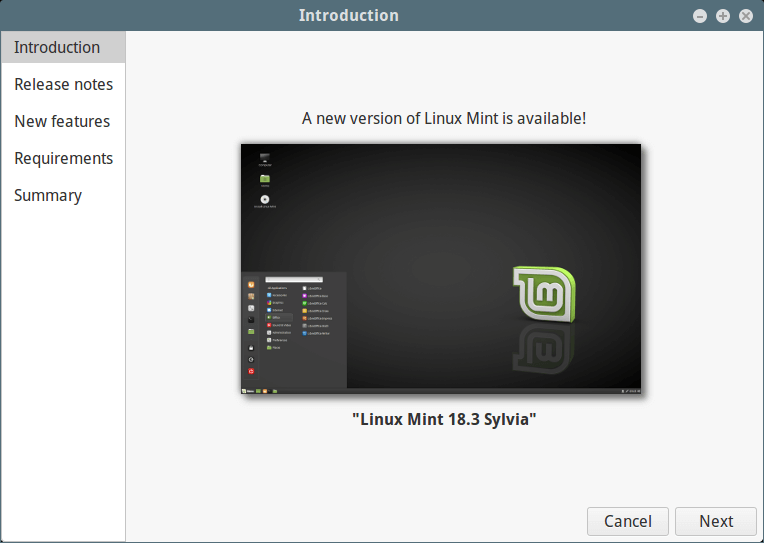The width and height of the screenshot is (764, 543).
Task: Open the Release notes page
Action: (x=63, y=84)
